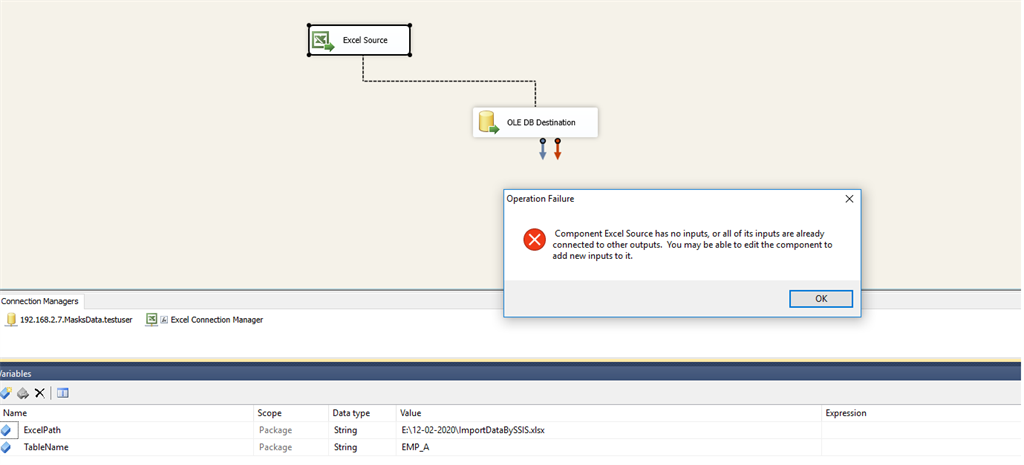Select the OLE DB Destination component label
This screenshot has width=1024, height=465.
[541, 122]
